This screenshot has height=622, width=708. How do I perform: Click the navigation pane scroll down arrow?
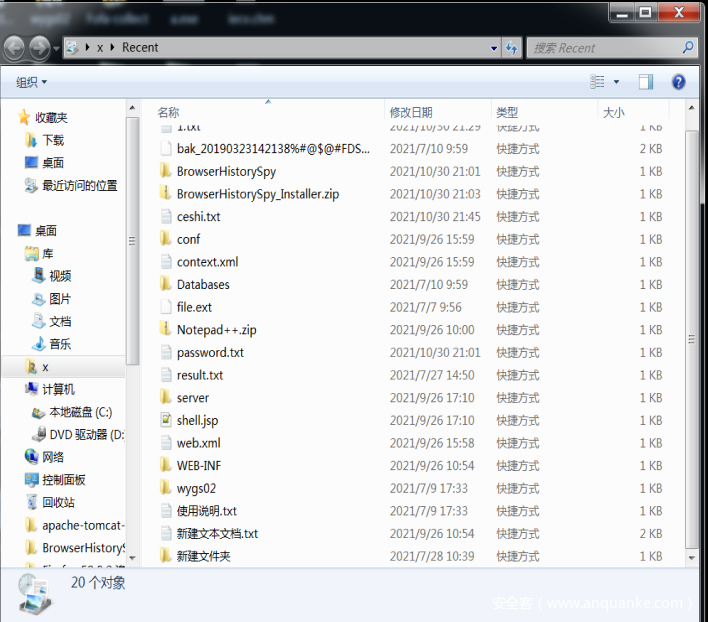[x=132, y=559]
